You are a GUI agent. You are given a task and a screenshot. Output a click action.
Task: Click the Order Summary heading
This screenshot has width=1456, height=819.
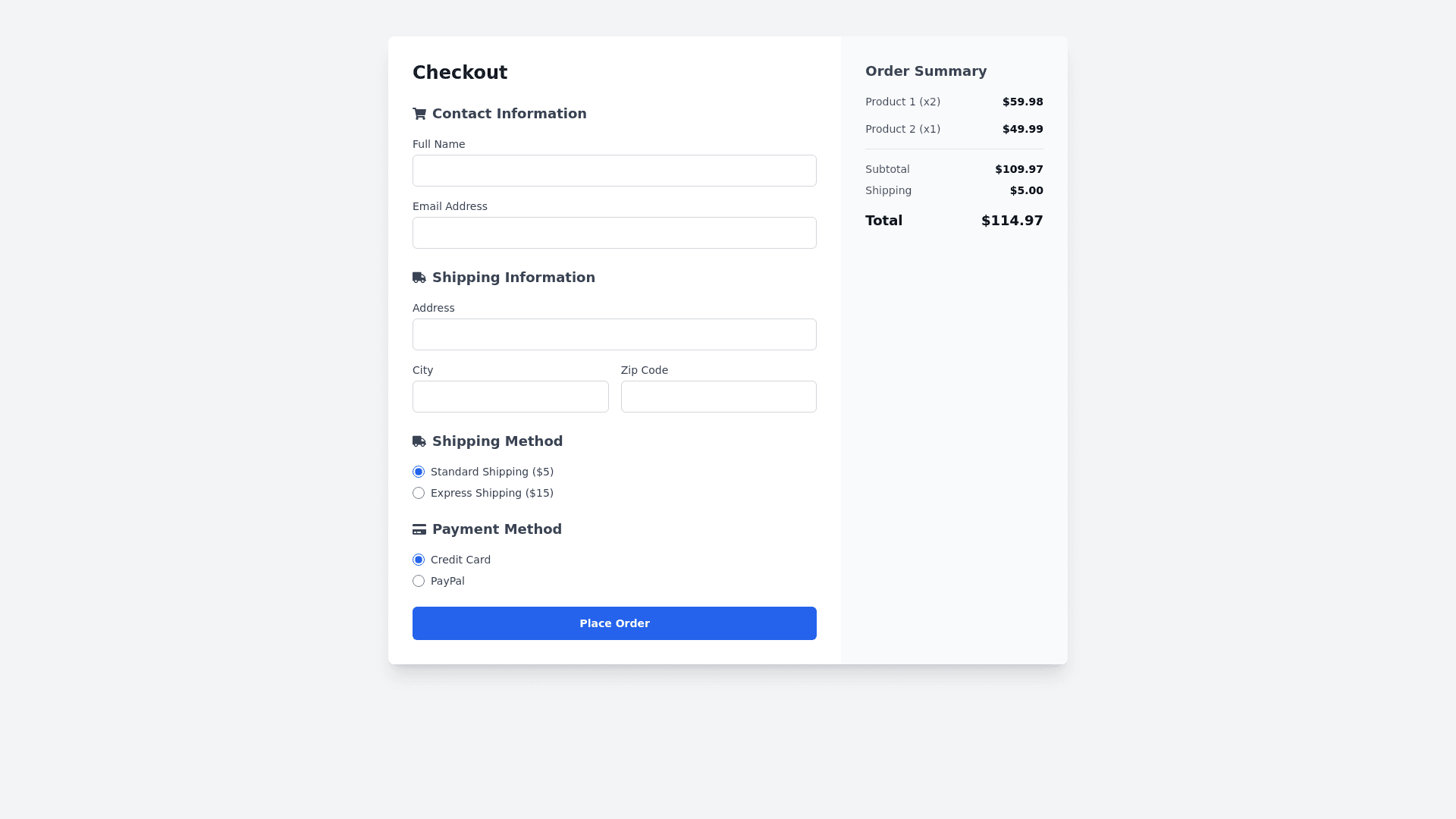coord(926,71)
